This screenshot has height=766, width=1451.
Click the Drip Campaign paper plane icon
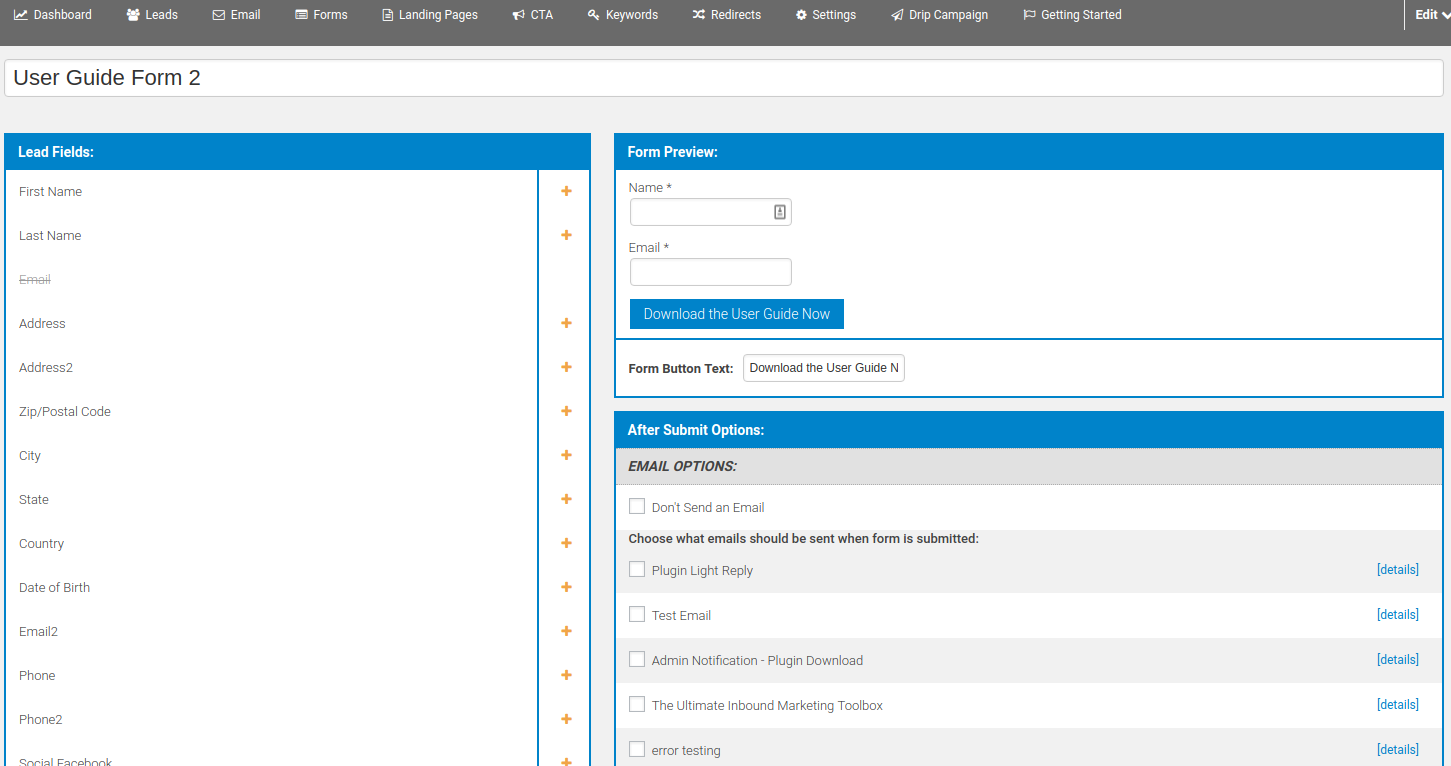point(897,15)
